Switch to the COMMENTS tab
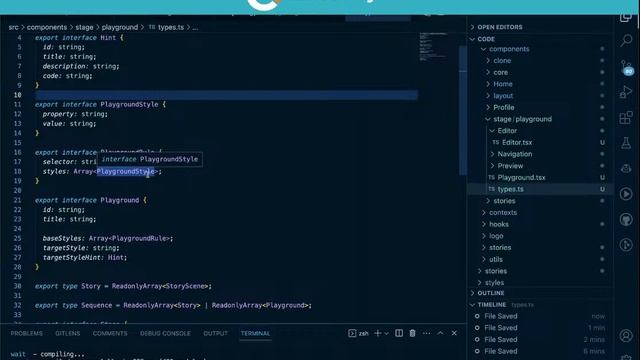The width and height of the screenshot is (640, 360). point(110,333)
